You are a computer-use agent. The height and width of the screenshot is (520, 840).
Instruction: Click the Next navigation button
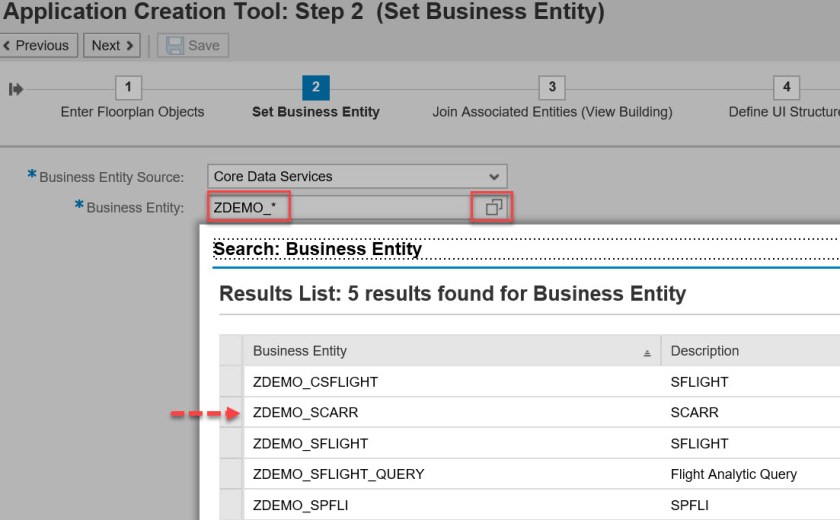112,45
